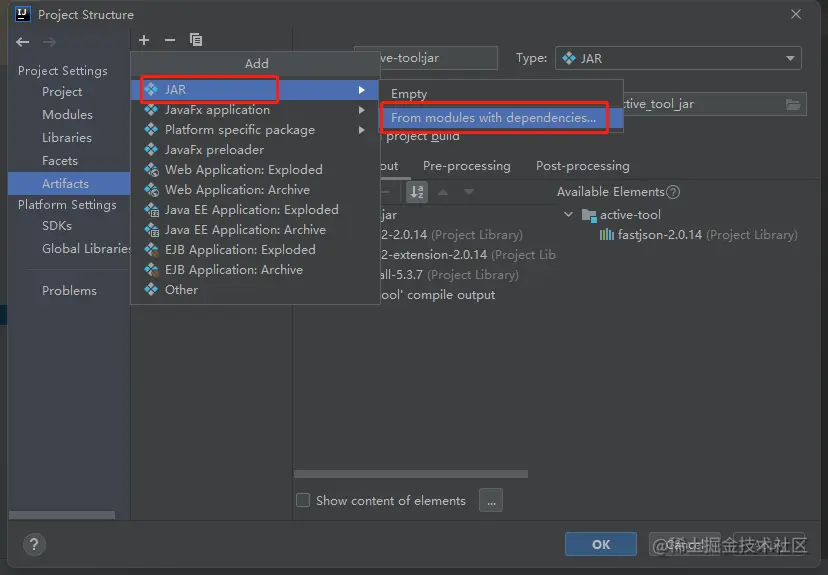
Task: Open Project settings page
Action: pyautogui.click(x=62, y=92)
